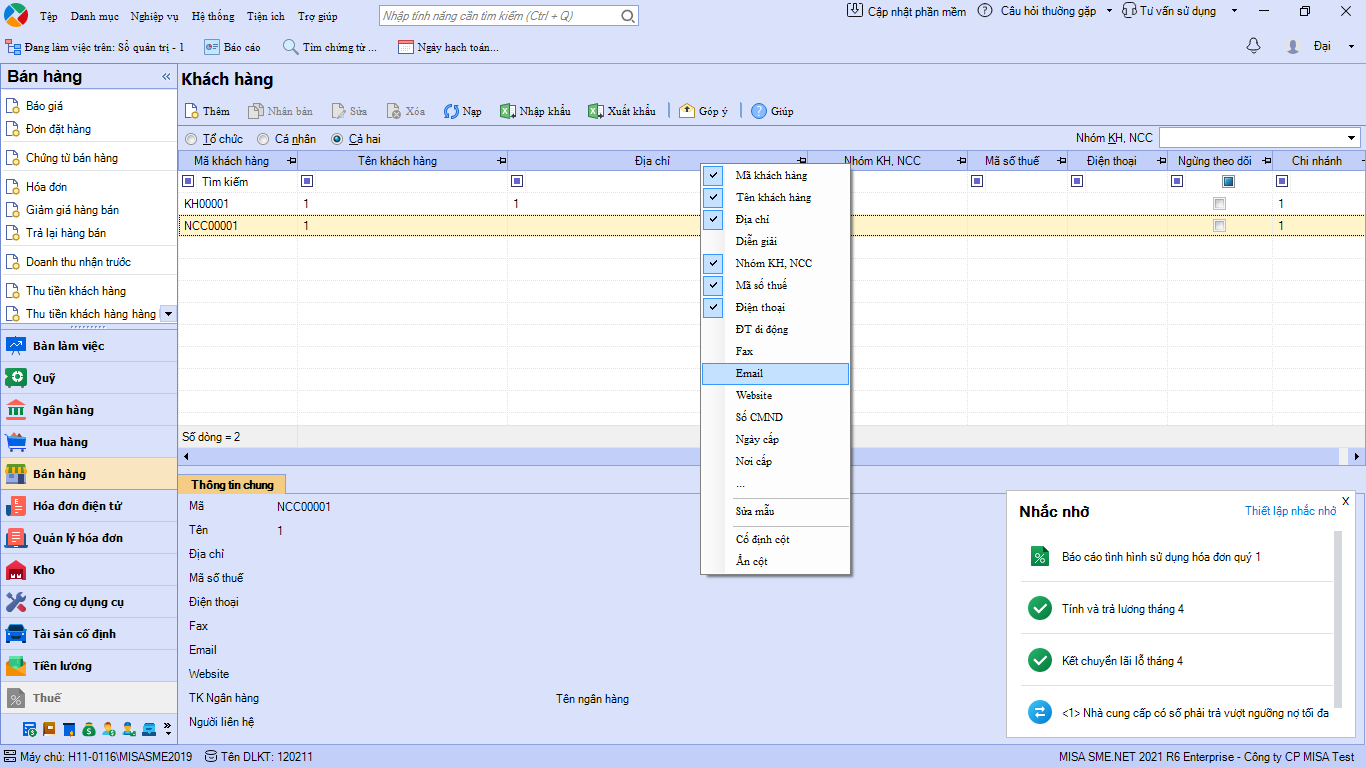
Task: Open Hóa đơn điện tử module
Action: [x=89, y=506]
